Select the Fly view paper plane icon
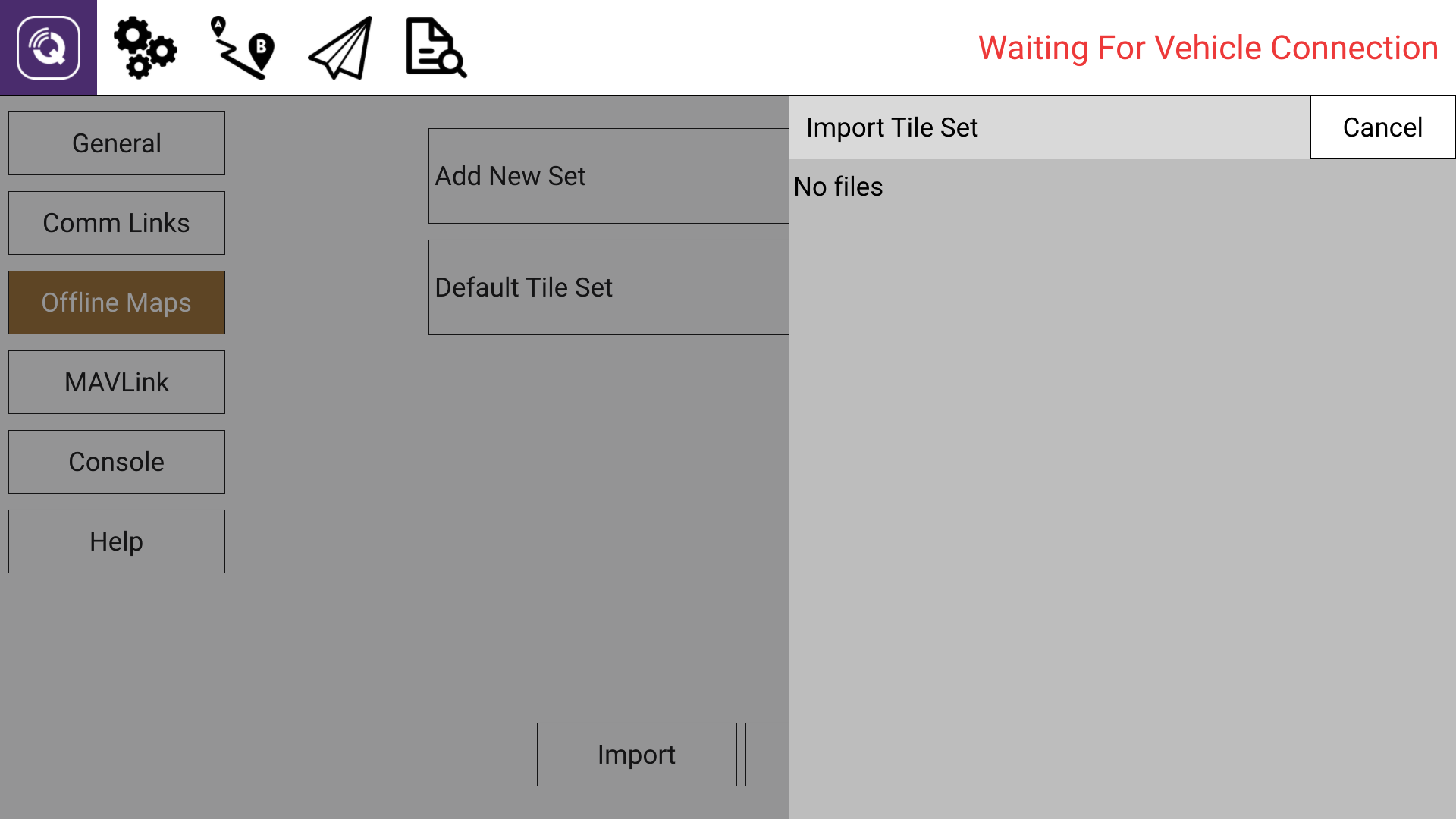 339,47
